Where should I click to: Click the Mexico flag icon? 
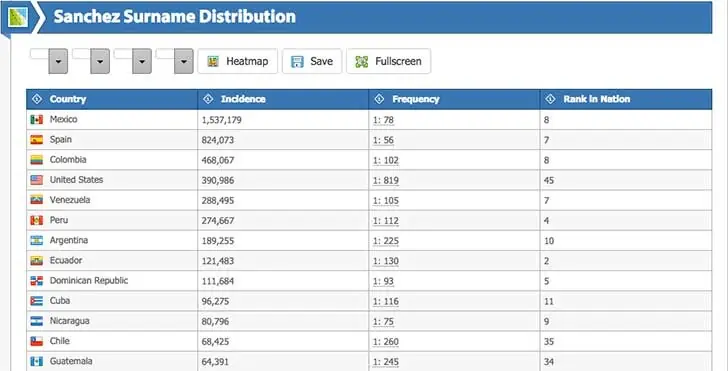click(37, 120)
